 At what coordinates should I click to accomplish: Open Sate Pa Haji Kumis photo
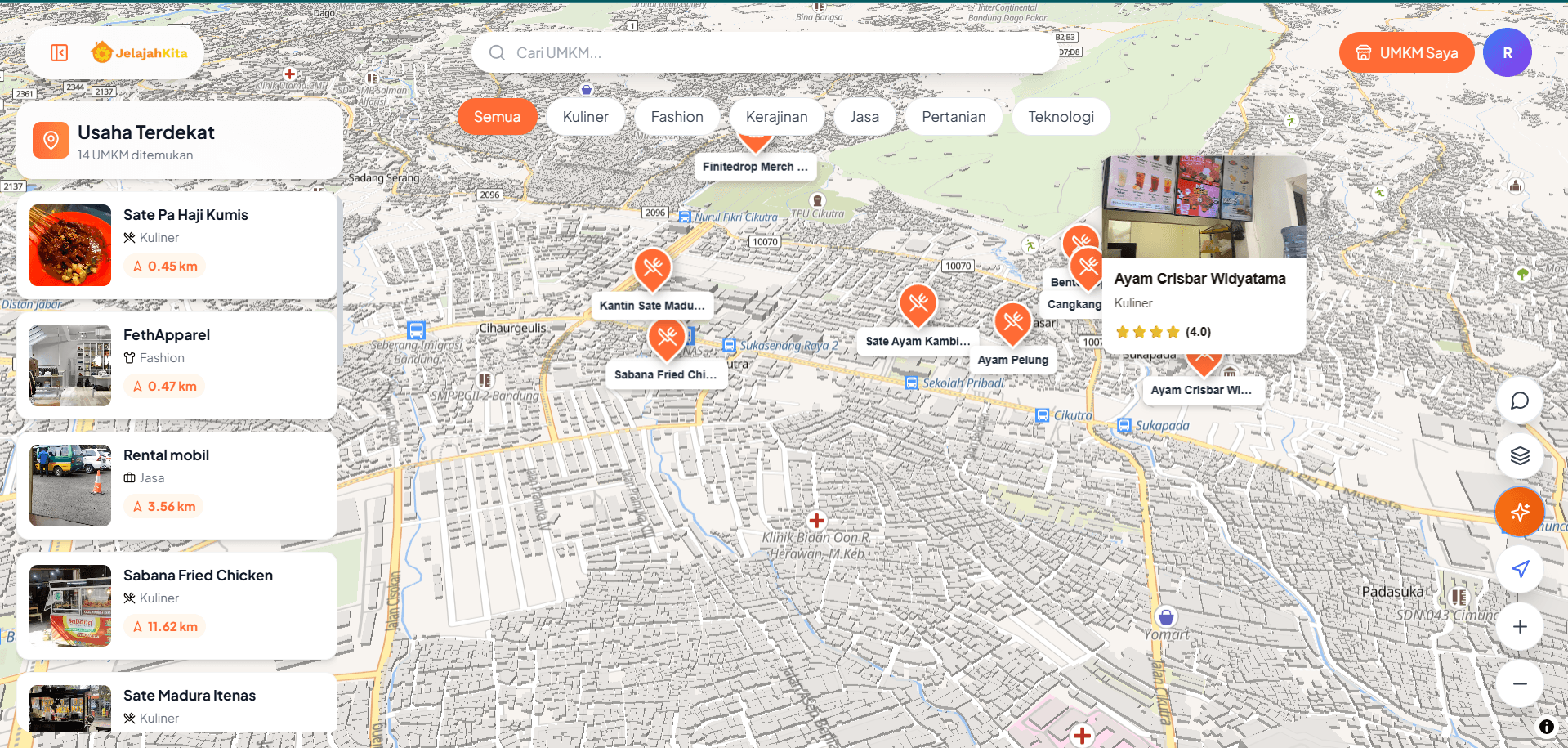click(70, 245)
